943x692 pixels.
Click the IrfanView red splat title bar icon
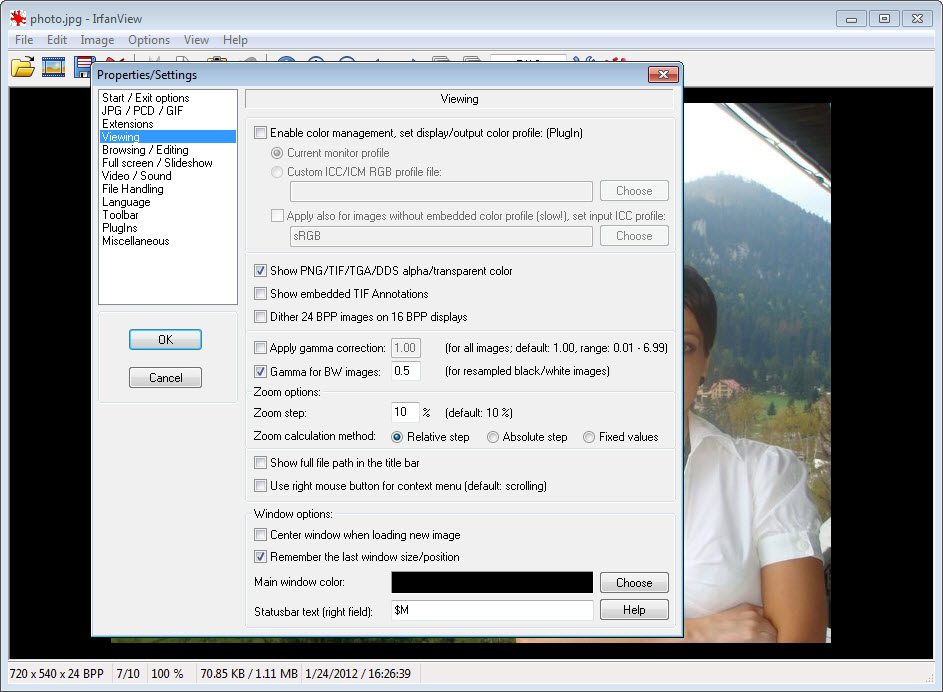18,19
